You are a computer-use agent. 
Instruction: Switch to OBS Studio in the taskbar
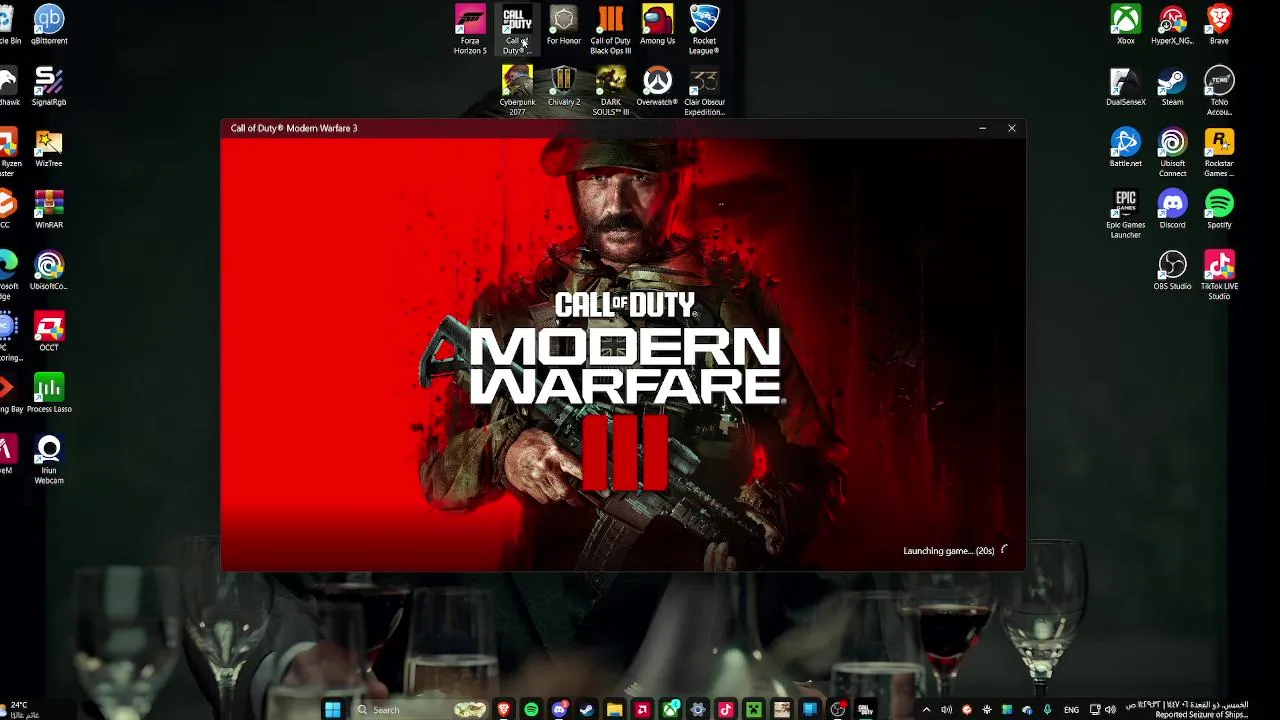[836, 709]
